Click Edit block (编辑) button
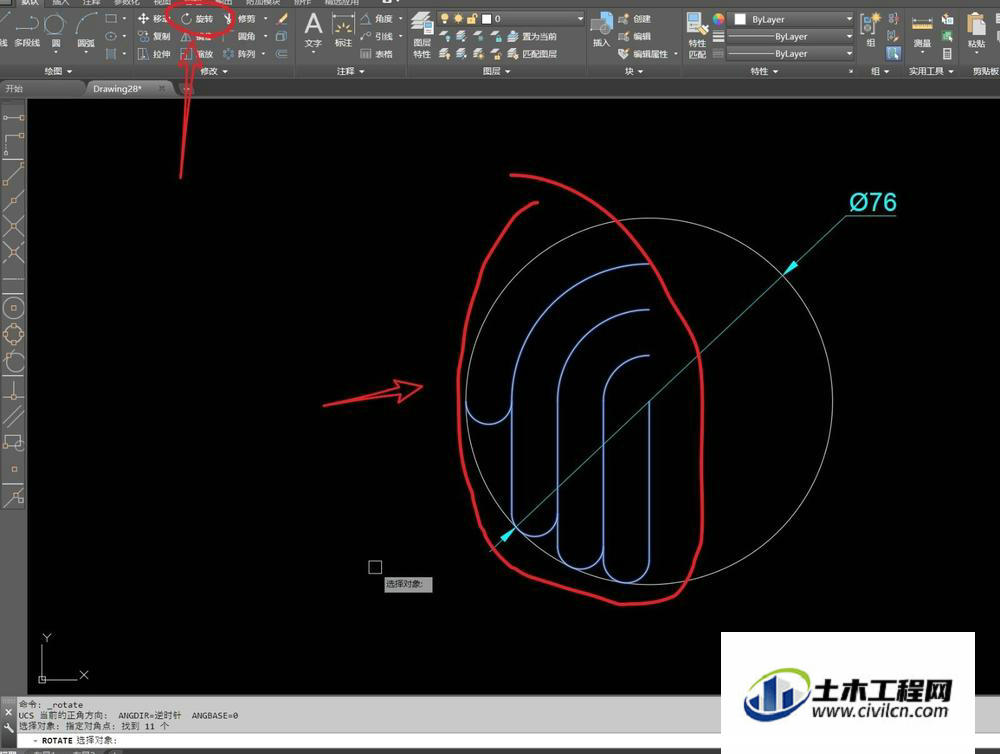This screenshot has width=1000, height=754. tap(635, 36)
